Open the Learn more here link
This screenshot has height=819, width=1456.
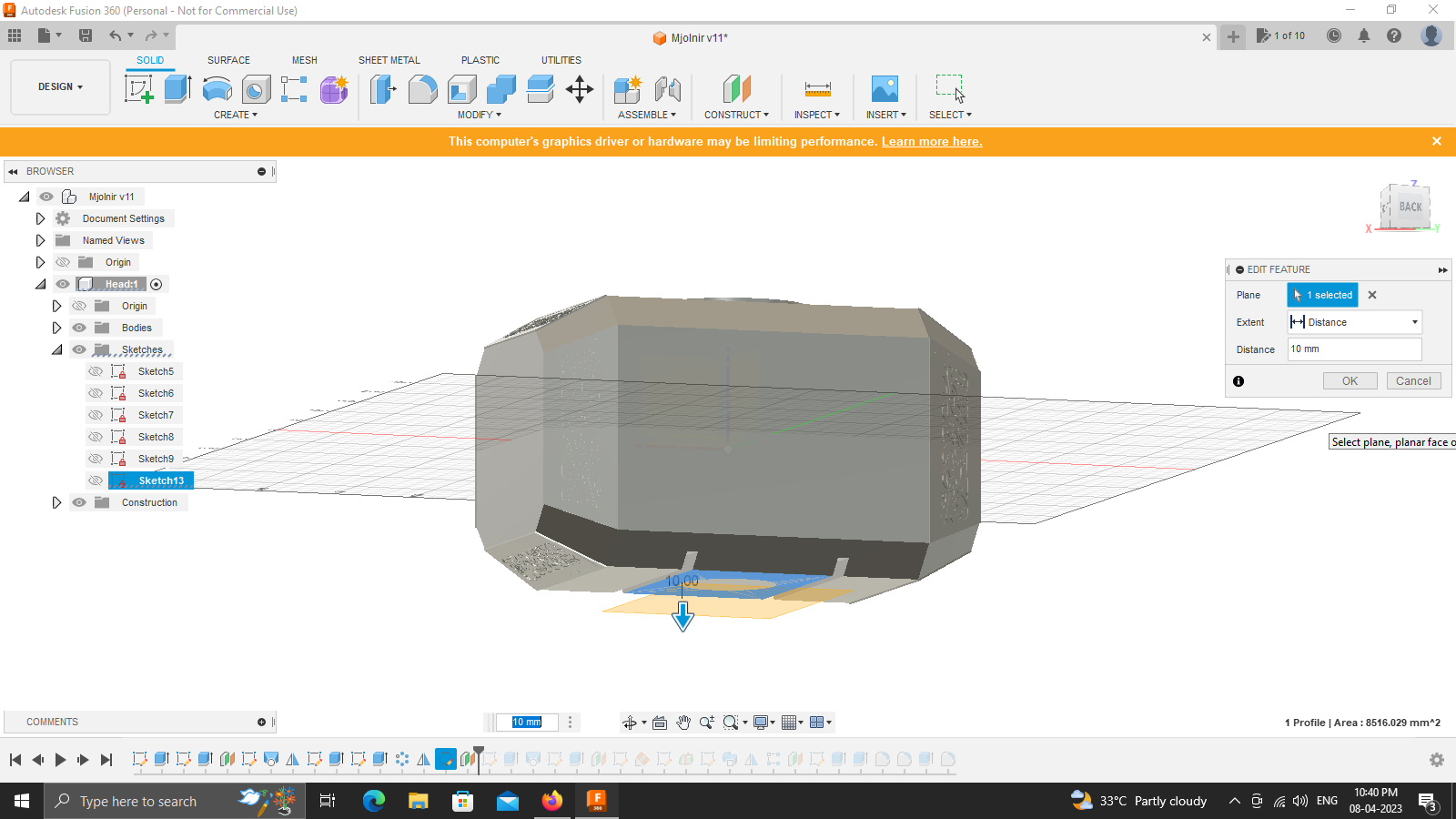click(x=931, y=141)
